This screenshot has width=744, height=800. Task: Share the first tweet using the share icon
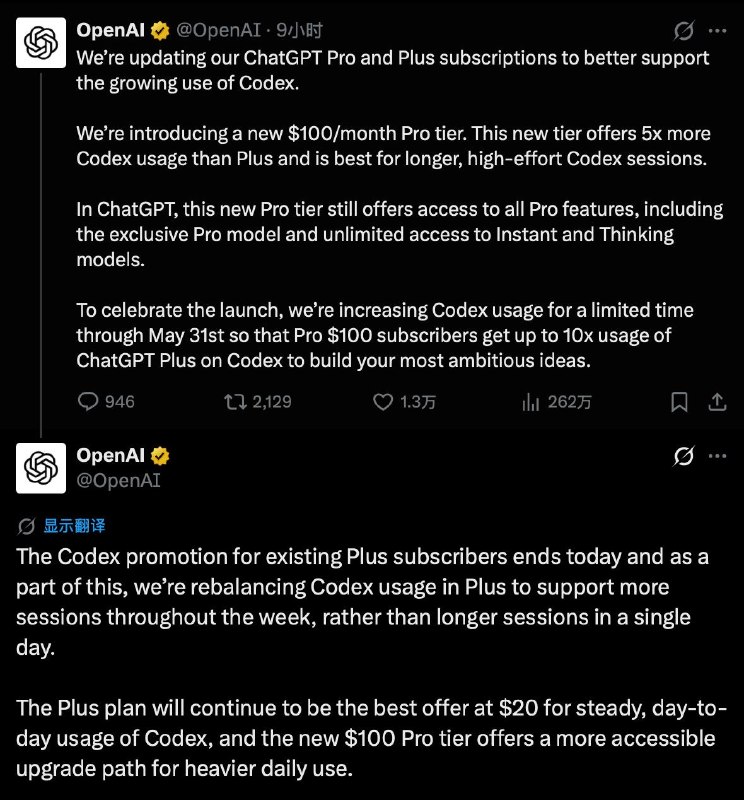[718, 401]
